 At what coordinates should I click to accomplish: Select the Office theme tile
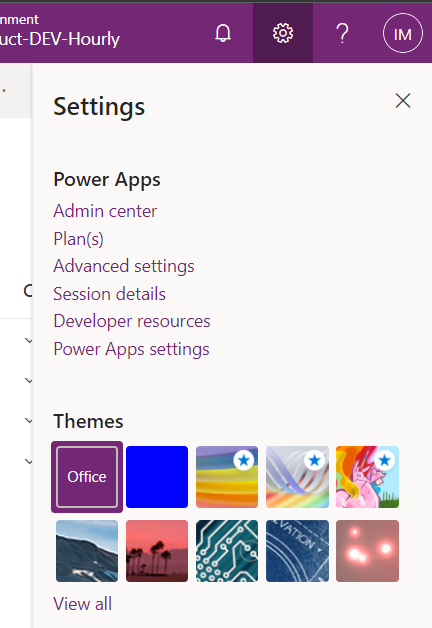pyautogui.click(x=87, y=477)
